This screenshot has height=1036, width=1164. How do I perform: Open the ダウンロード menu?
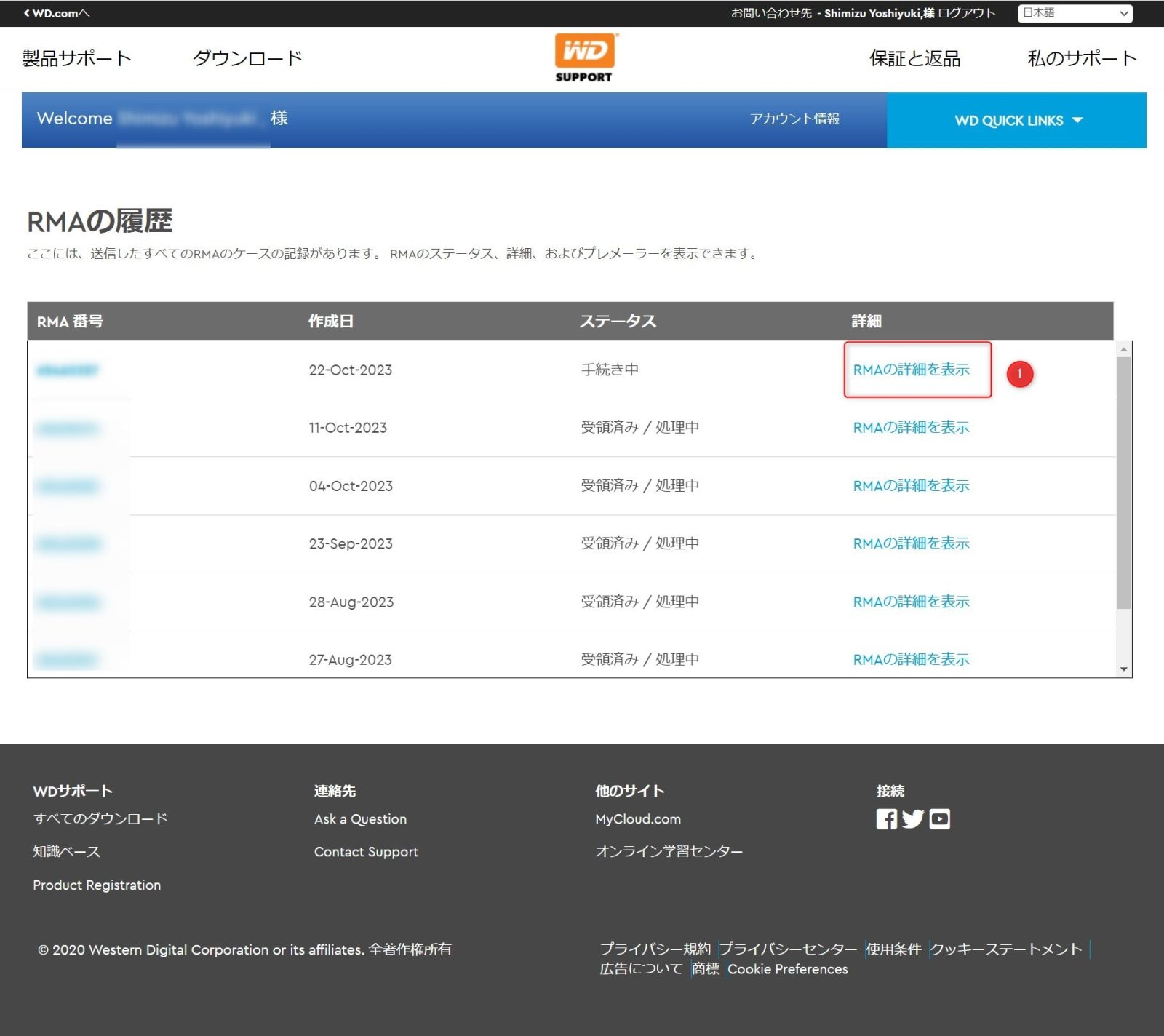coord(247,58)
